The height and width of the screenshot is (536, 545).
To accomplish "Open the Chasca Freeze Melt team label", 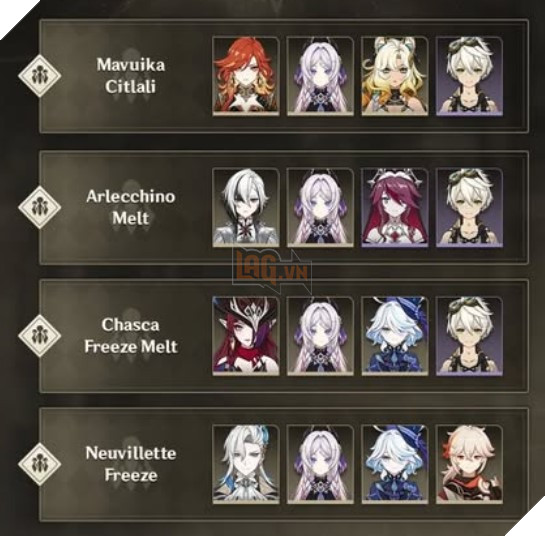I will (131, 335).
